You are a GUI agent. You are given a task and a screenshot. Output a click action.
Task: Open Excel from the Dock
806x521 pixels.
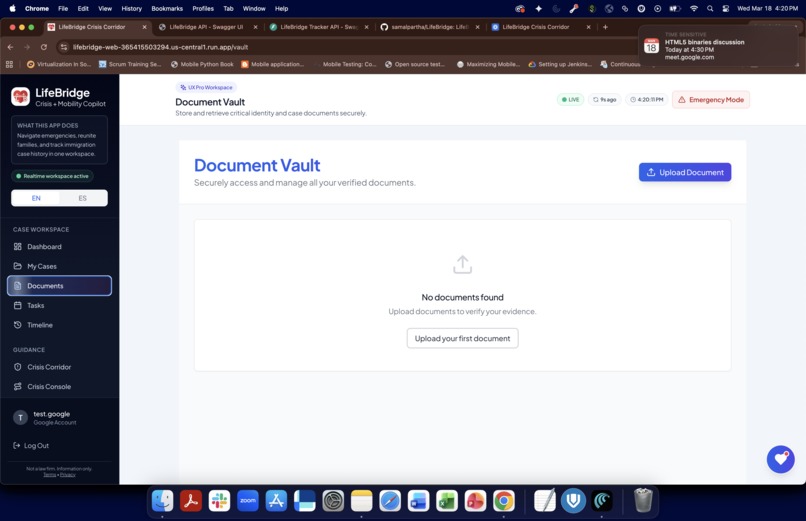pyautogui.click(x=447, y=500)
